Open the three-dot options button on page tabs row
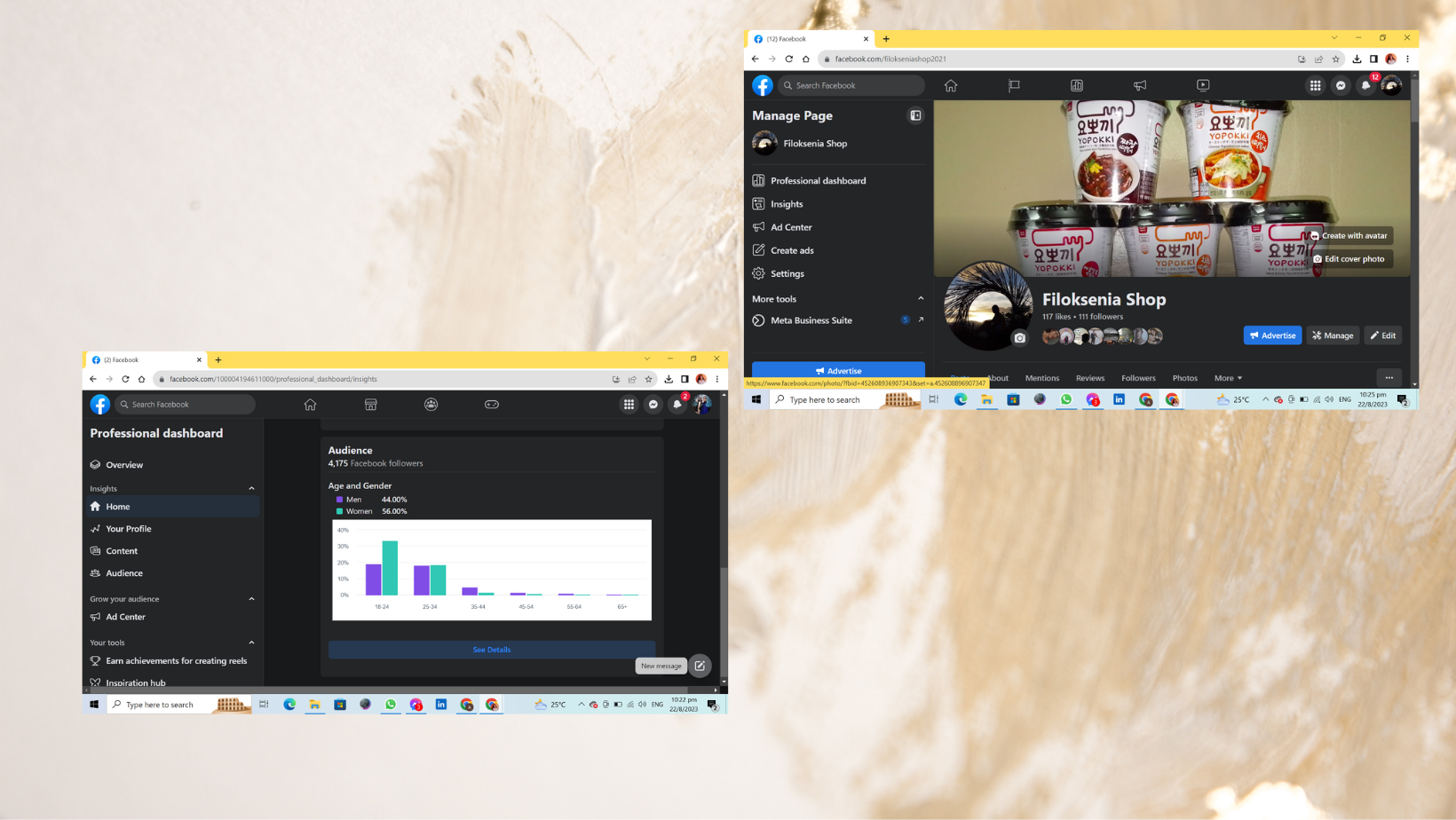Screen dimensions: 1456x820 [x=1389, y=377]
